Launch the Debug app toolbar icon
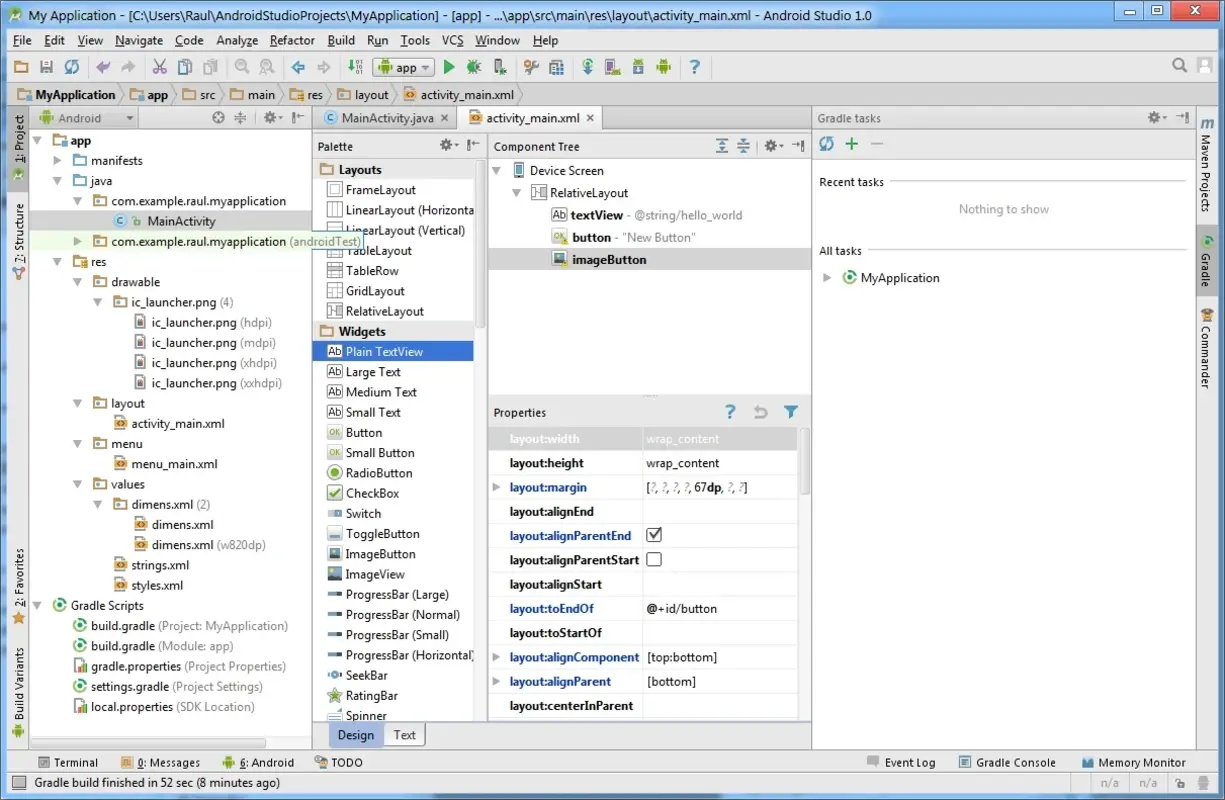 (x=472, y=67)
